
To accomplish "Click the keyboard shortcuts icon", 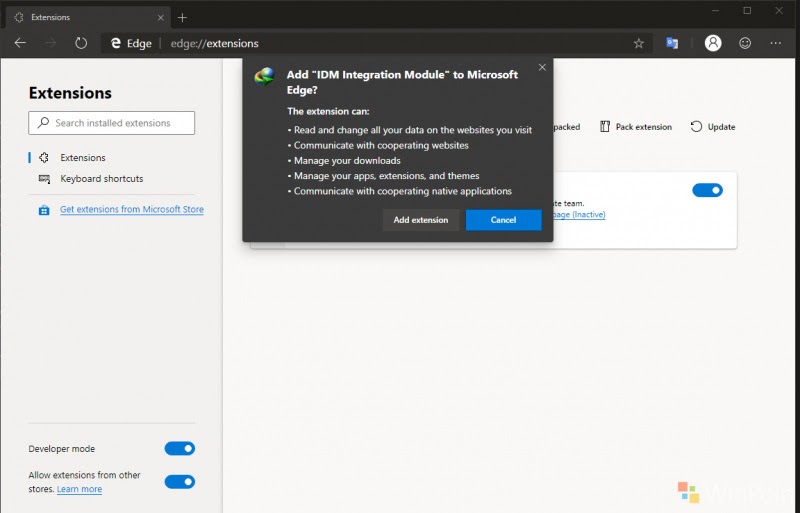I will [x=44, y=179].
